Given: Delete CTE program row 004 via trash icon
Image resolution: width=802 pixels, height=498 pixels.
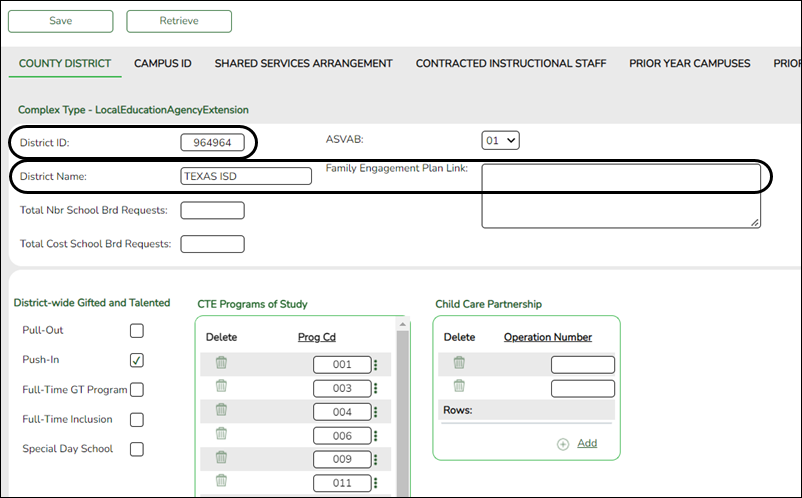Looking at the screenshot, I should tap(221, 410).
